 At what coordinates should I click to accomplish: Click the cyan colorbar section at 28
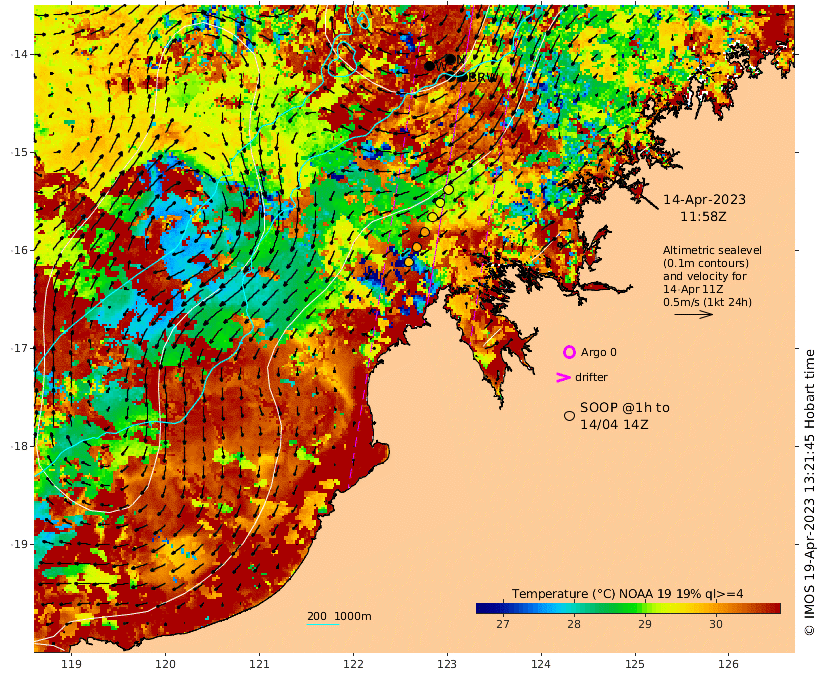(x=574, y=608)
